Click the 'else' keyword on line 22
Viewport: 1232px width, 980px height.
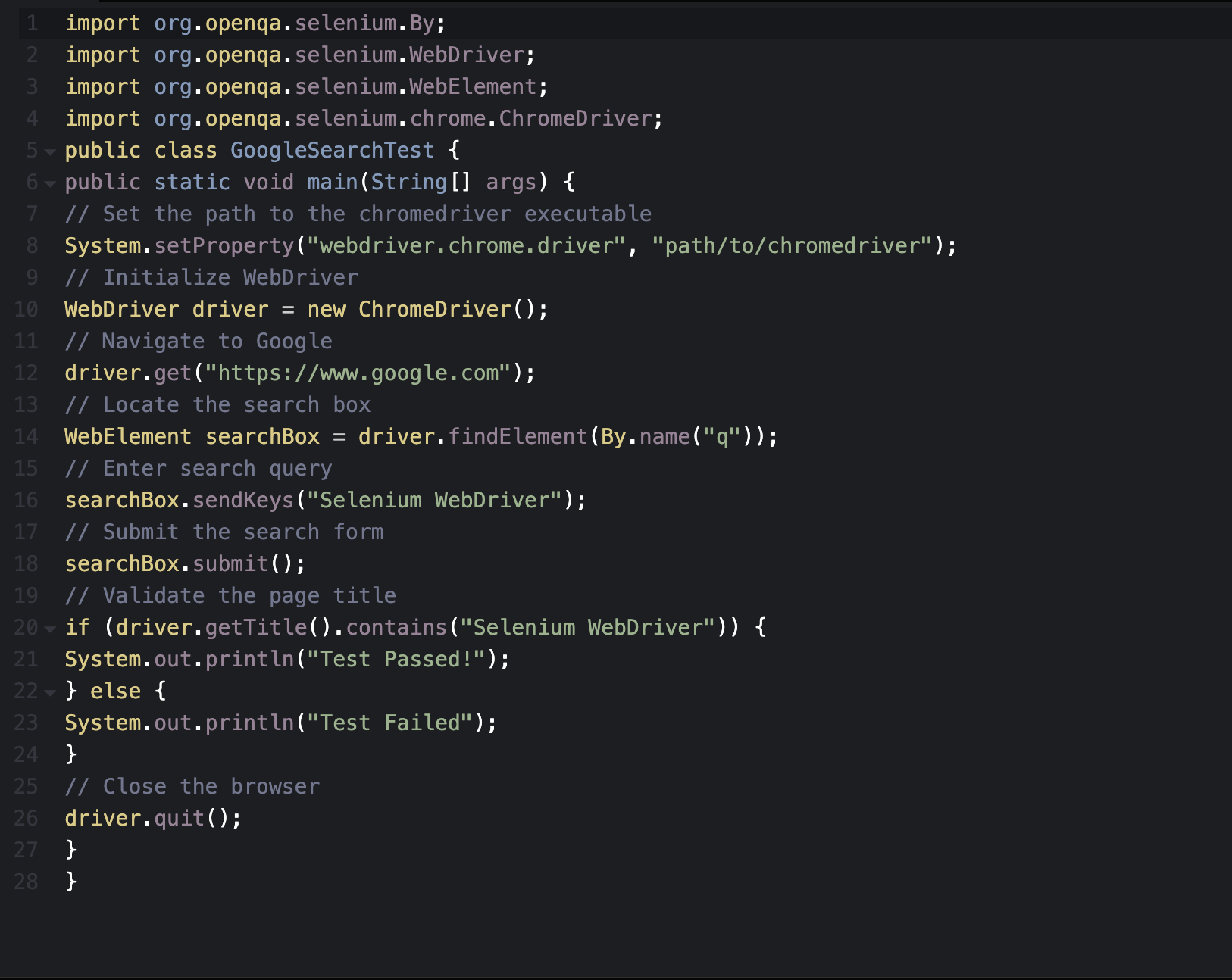(115, 691)
